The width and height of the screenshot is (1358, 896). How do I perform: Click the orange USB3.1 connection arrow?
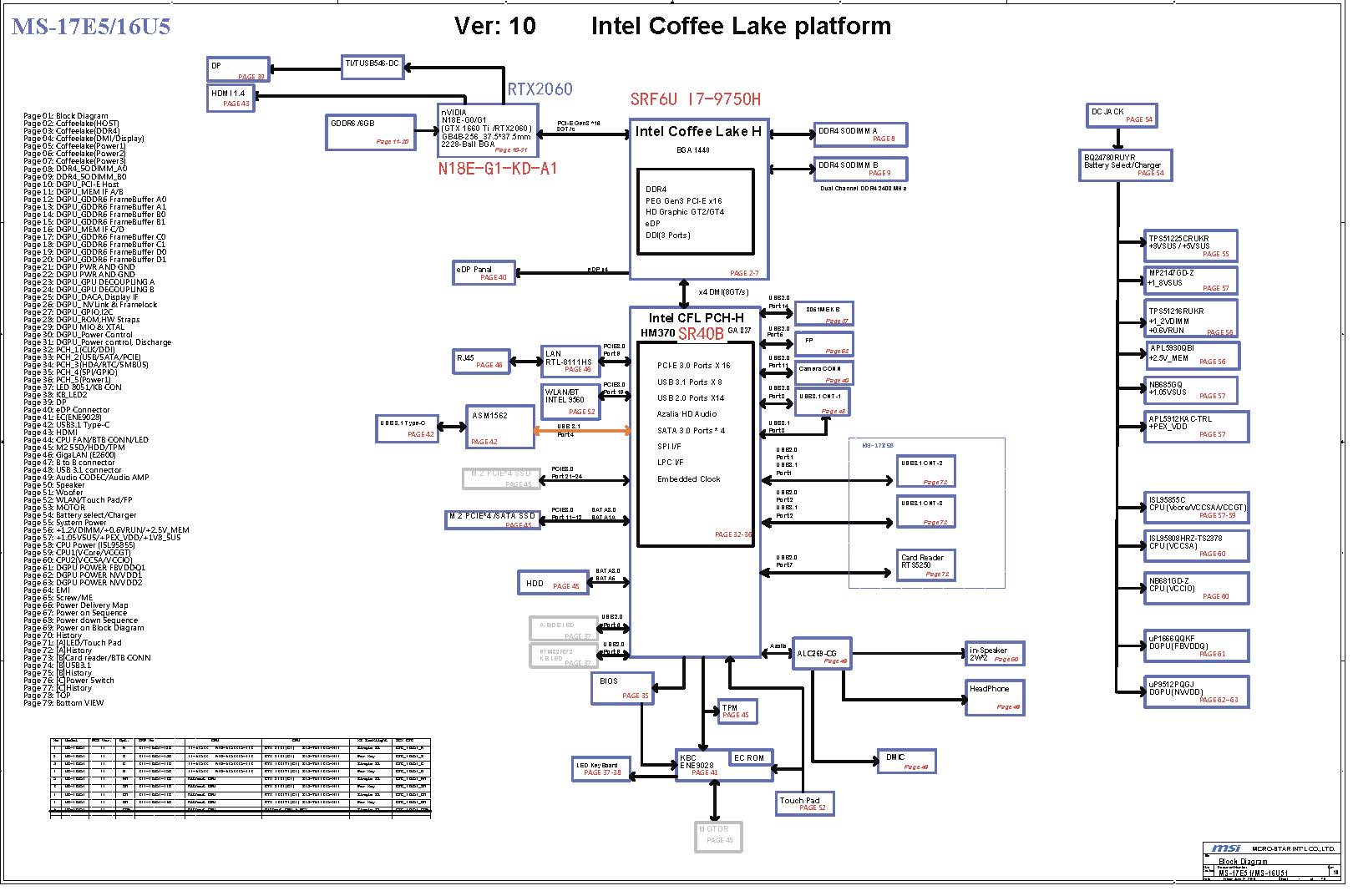pyautogui.click(x=582, y=431)
